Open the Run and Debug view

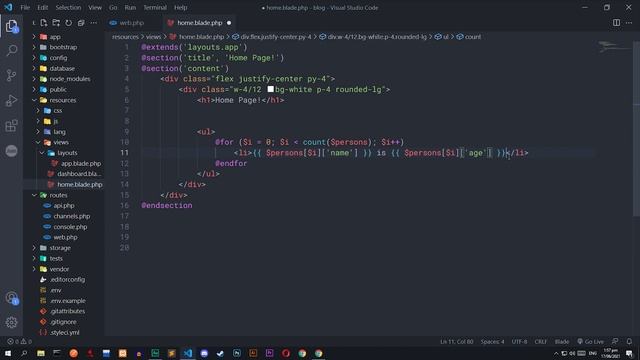(11, 100)
